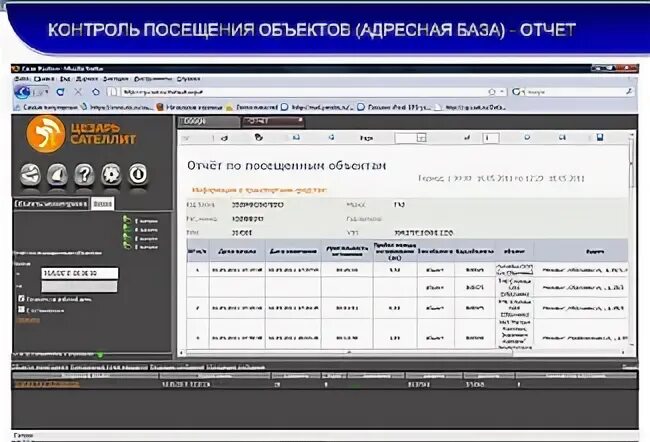Click the third column header of the report table
The height and width of the screenshot is (442, 650).
293,251
